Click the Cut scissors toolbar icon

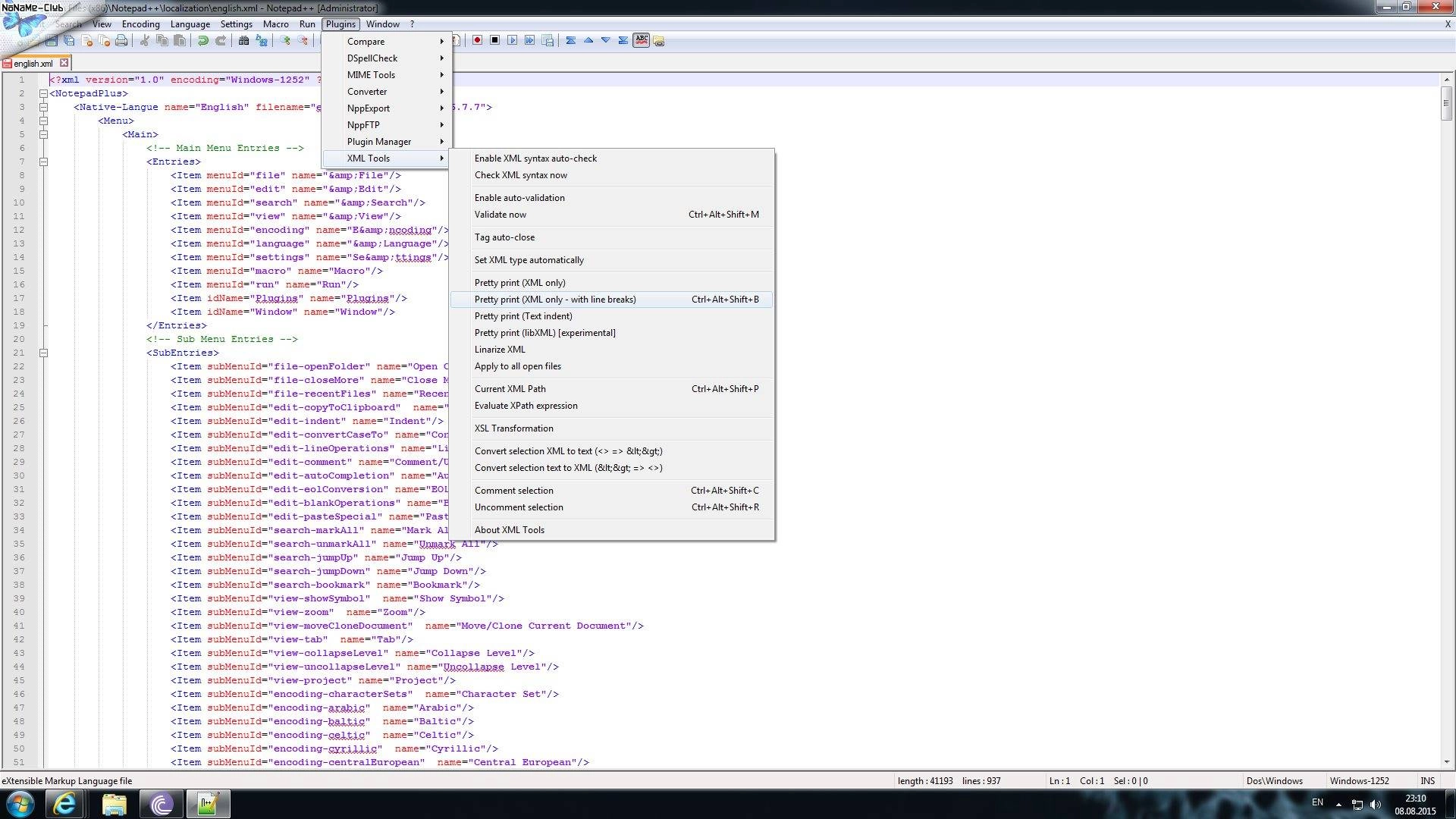(x=144, y=40)
